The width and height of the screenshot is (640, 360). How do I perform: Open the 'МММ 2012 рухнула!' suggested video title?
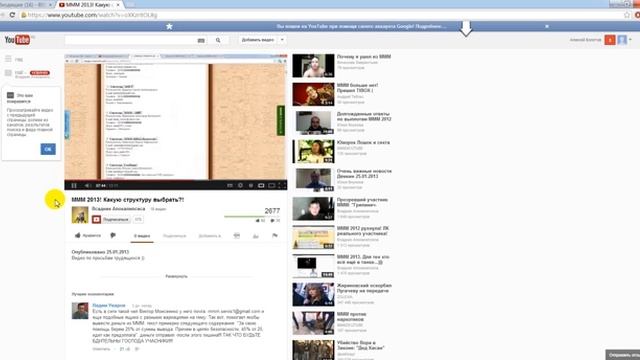362,231
